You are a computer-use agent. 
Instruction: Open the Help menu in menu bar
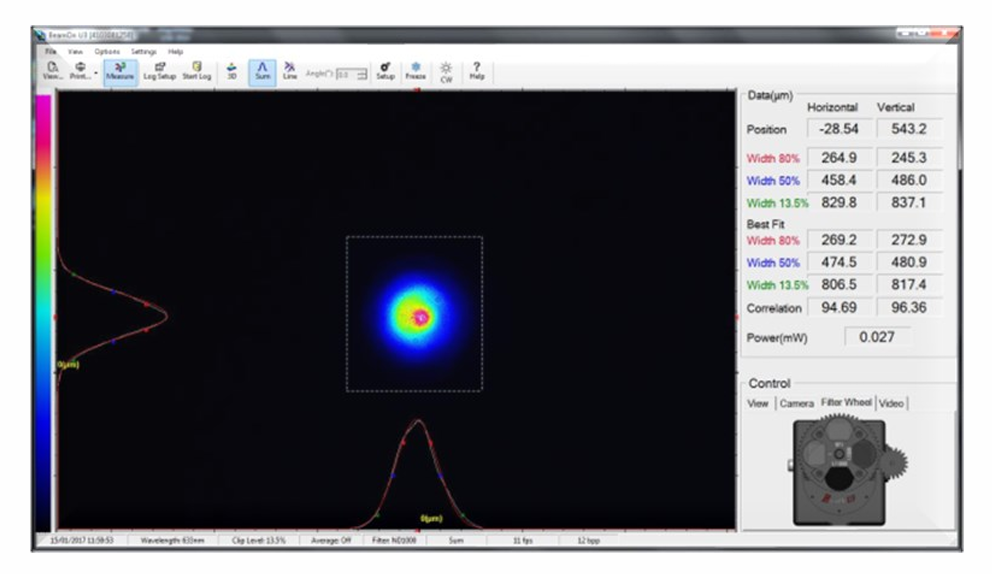tap(175, 51)
